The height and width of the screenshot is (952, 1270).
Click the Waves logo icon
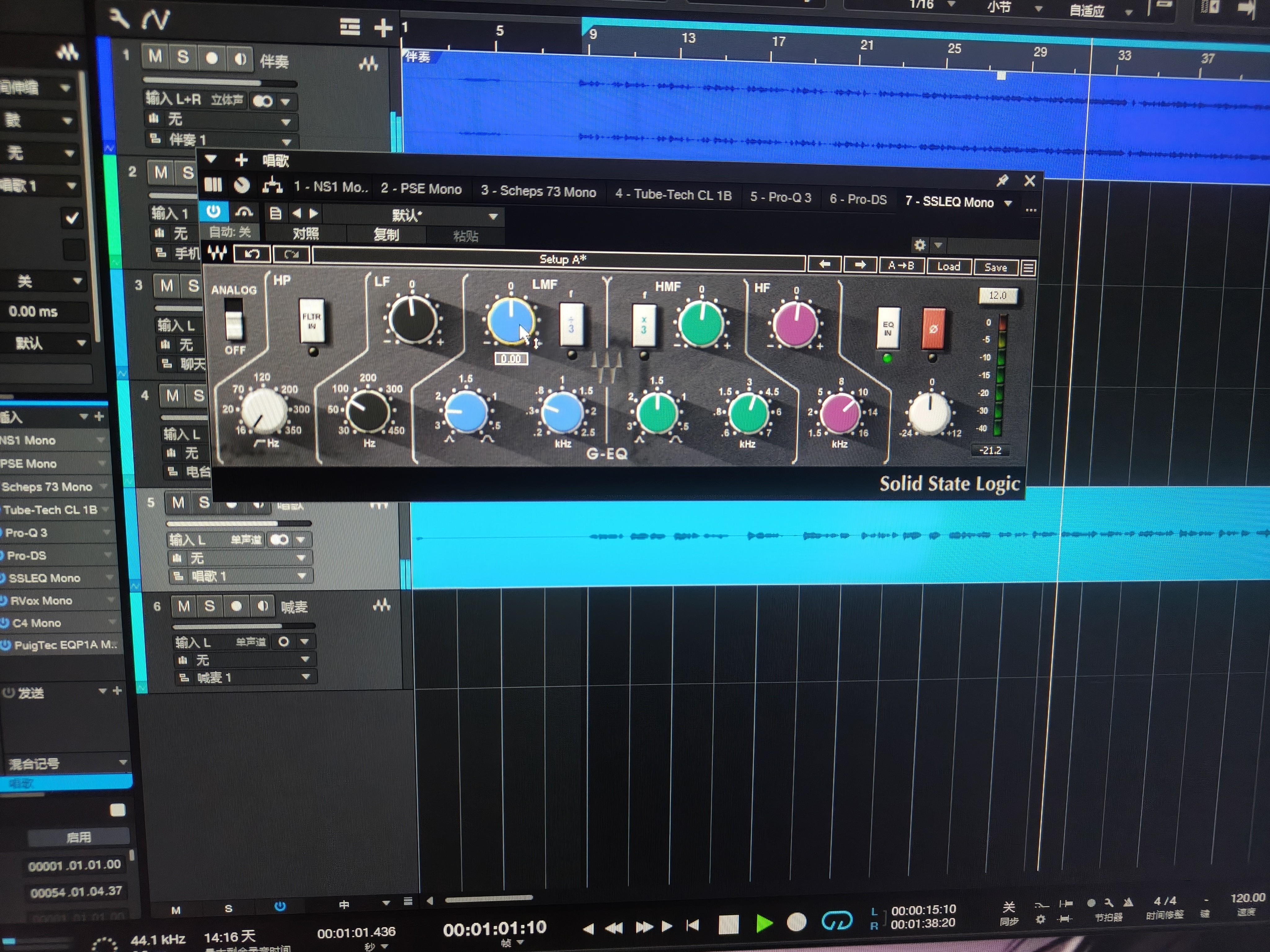click(217, 253)
